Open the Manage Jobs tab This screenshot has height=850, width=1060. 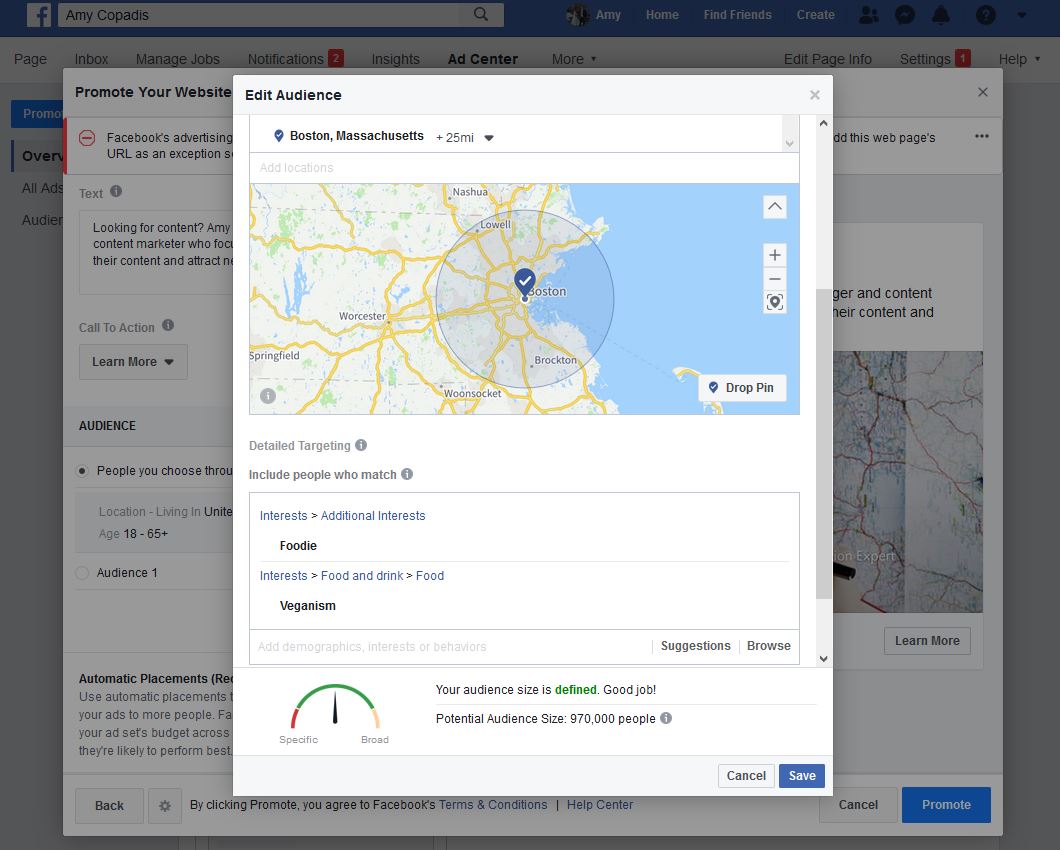[178, 59]
